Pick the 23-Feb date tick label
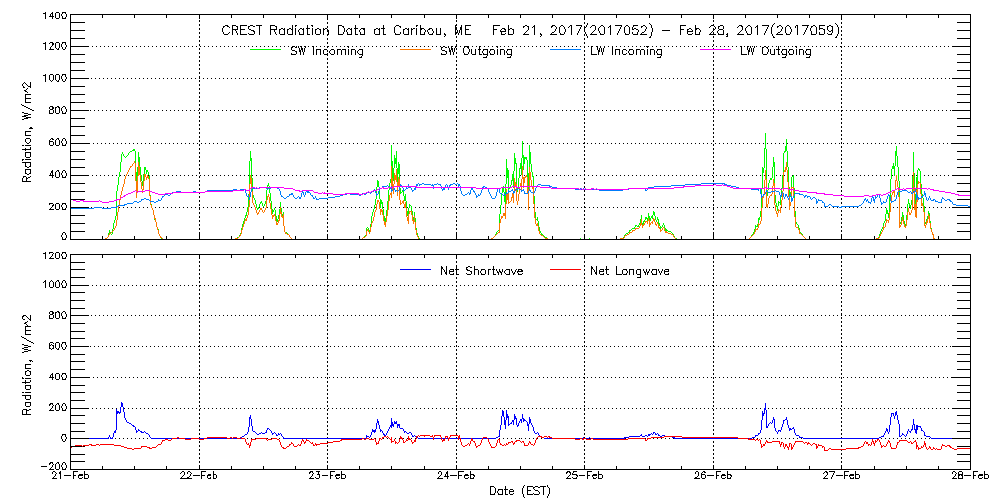Viewport: 1000px width, 500px height. (328, 478)
